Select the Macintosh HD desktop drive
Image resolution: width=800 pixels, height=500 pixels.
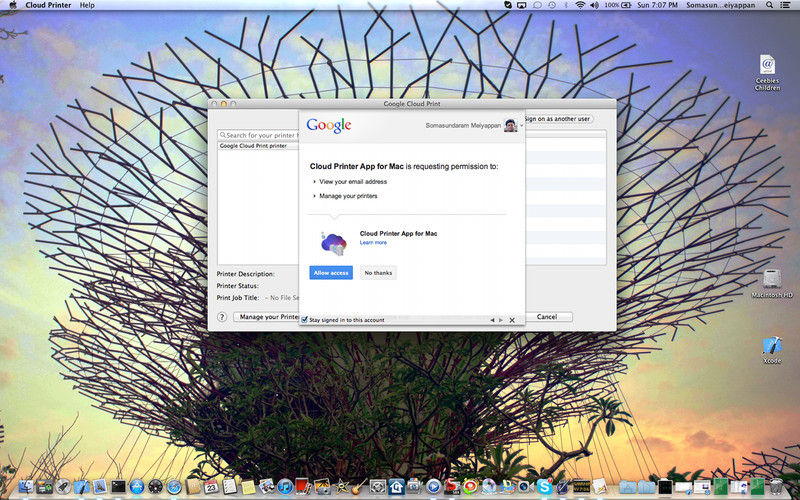click(x=772, y=284)
